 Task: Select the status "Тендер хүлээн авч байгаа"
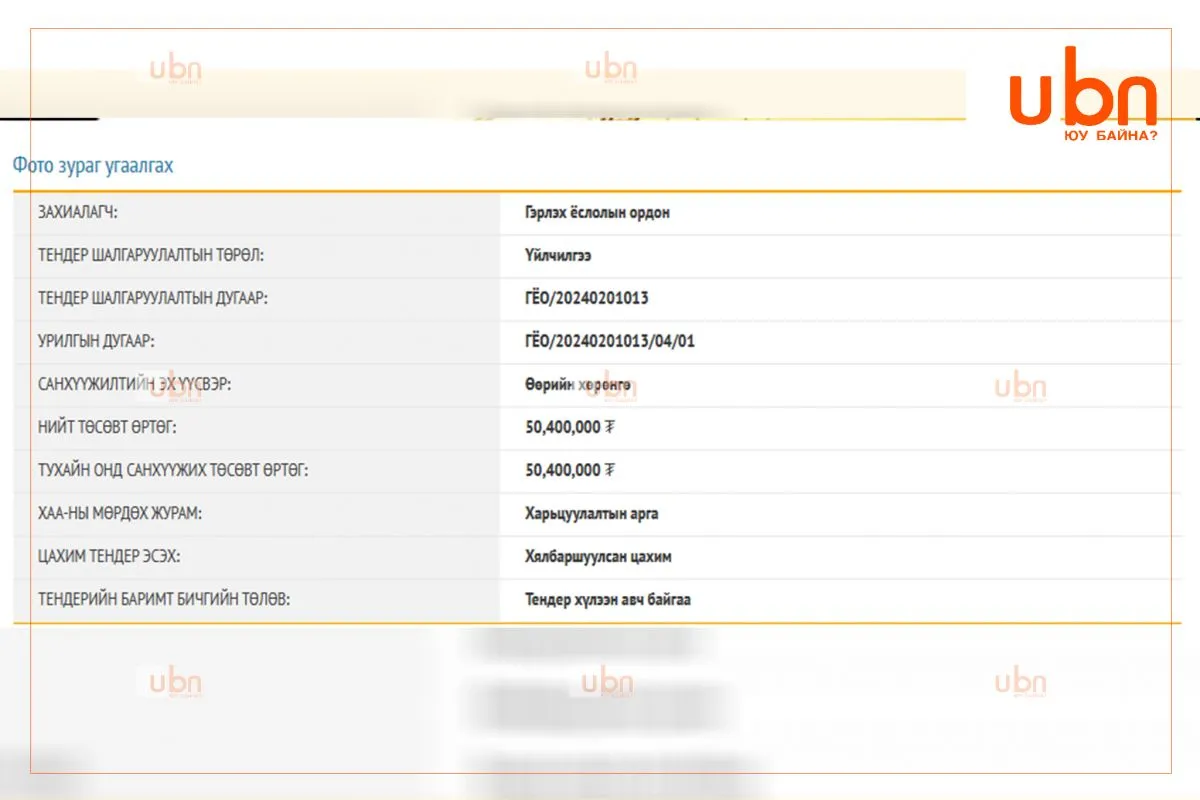[608, 600]
